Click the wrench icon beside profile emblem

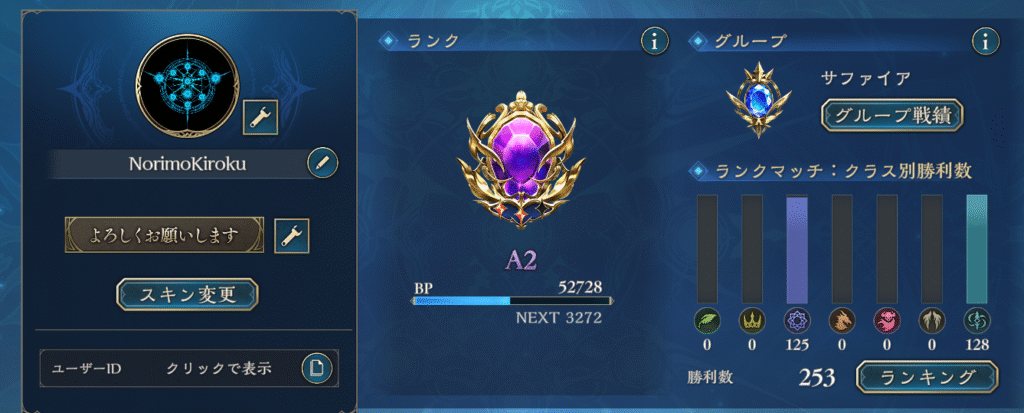point(260,118)
